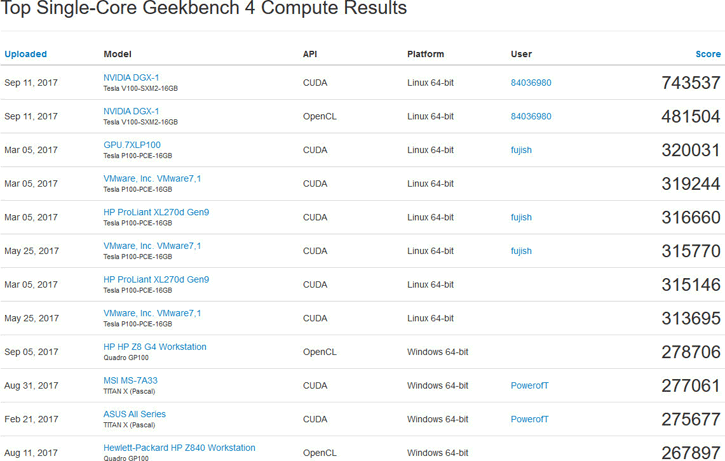View user 84036980 in the 743537 score row

point(530,83)
